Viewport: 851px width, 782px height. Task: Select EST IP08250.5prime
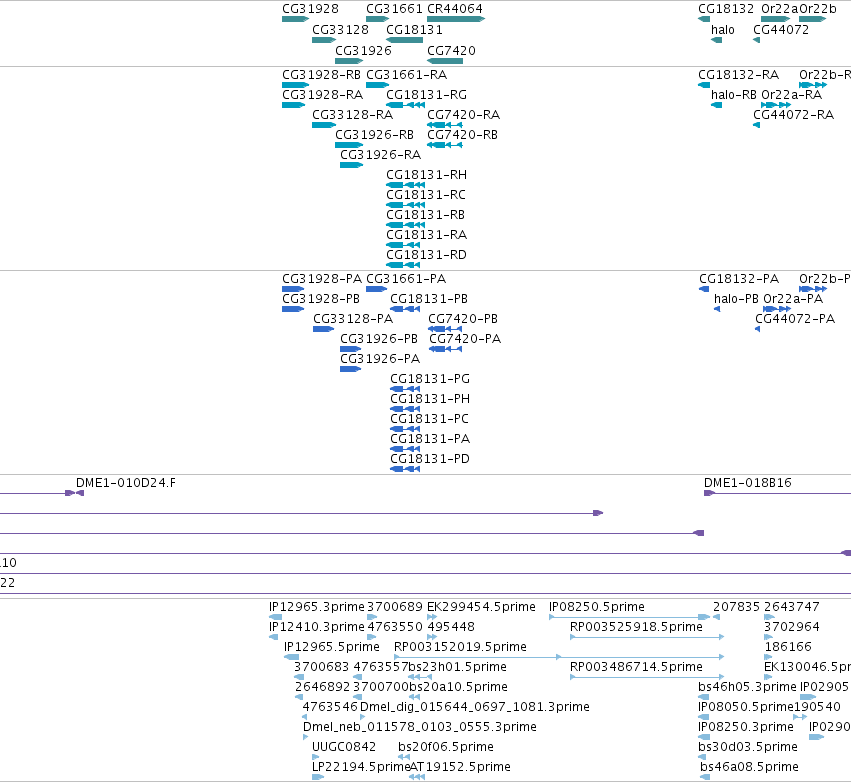[630, 617]
